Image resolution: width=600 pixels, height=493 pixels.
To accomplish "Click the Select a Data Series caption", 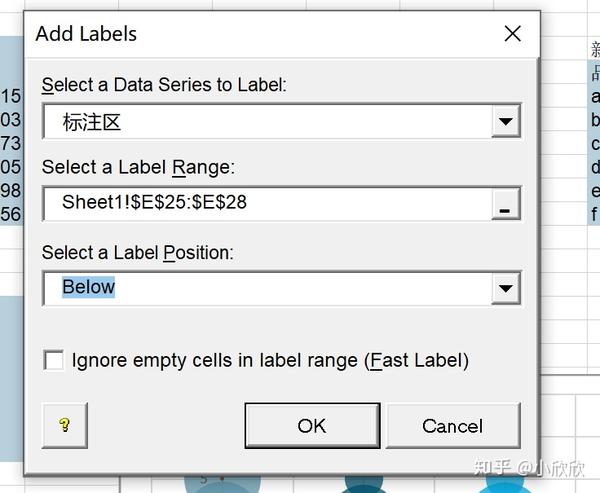I will 164,85.
